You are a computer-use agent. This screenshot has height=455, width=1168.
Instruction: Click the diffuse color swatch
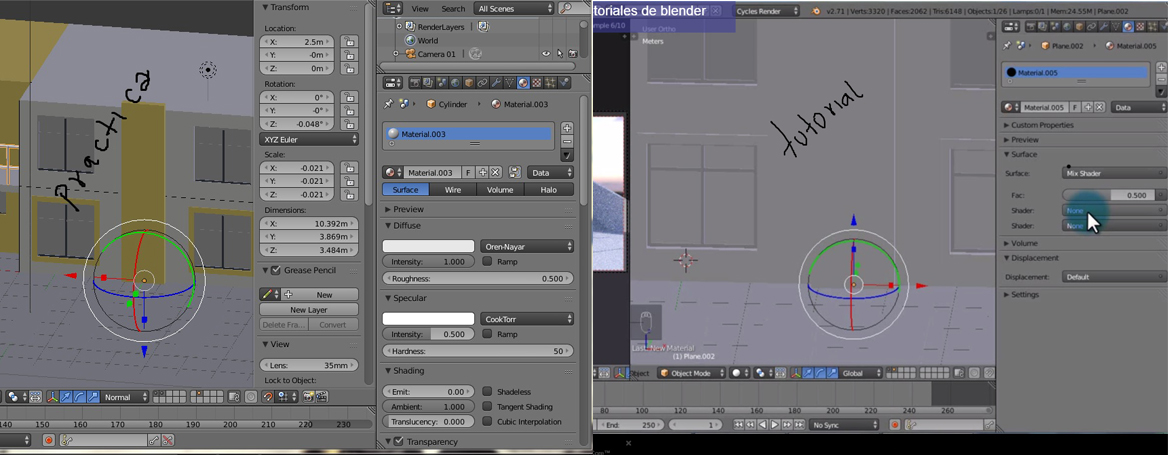(428, 246)
